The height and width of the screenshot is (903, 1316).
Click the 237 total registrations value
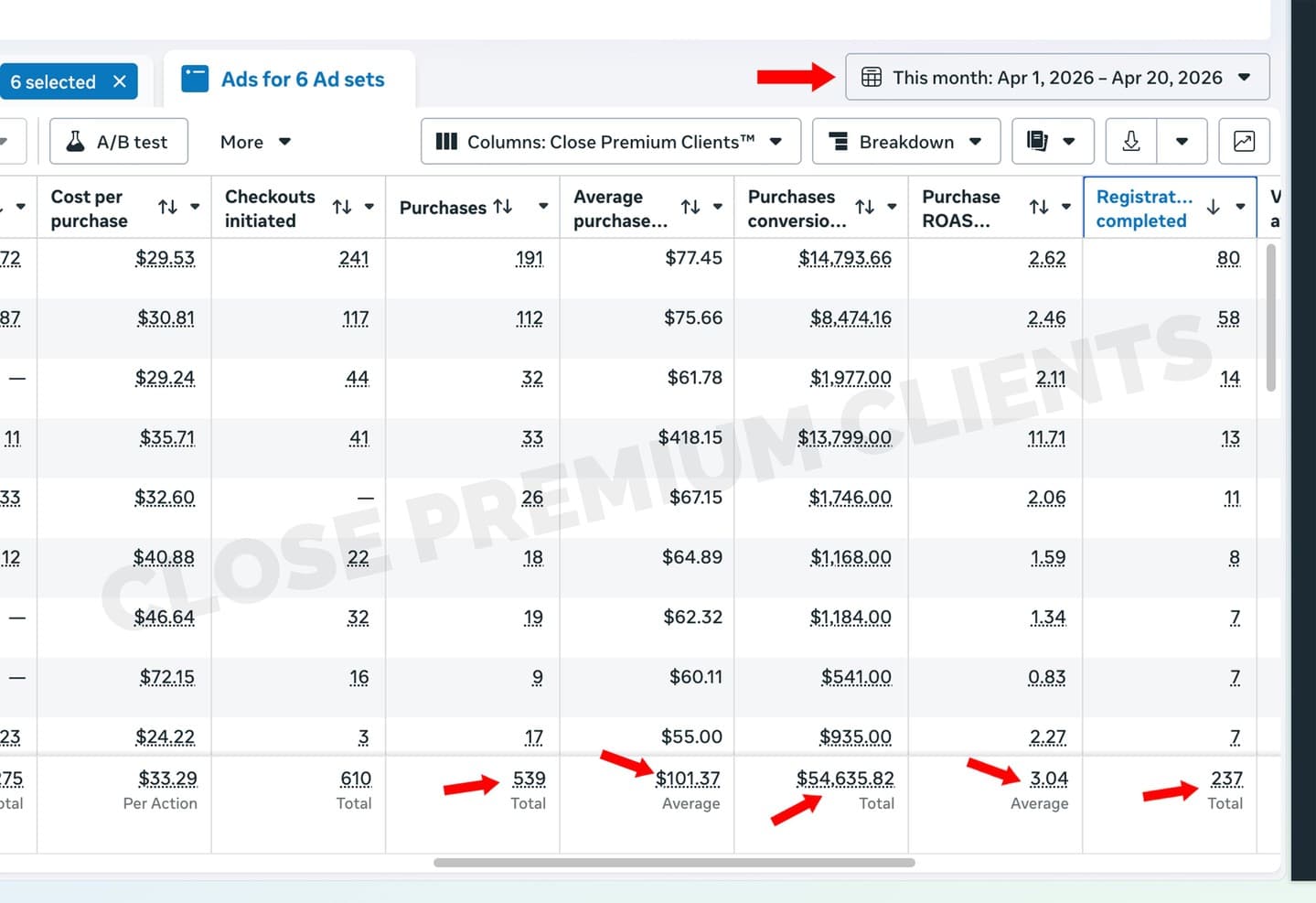coord(1227,779)
